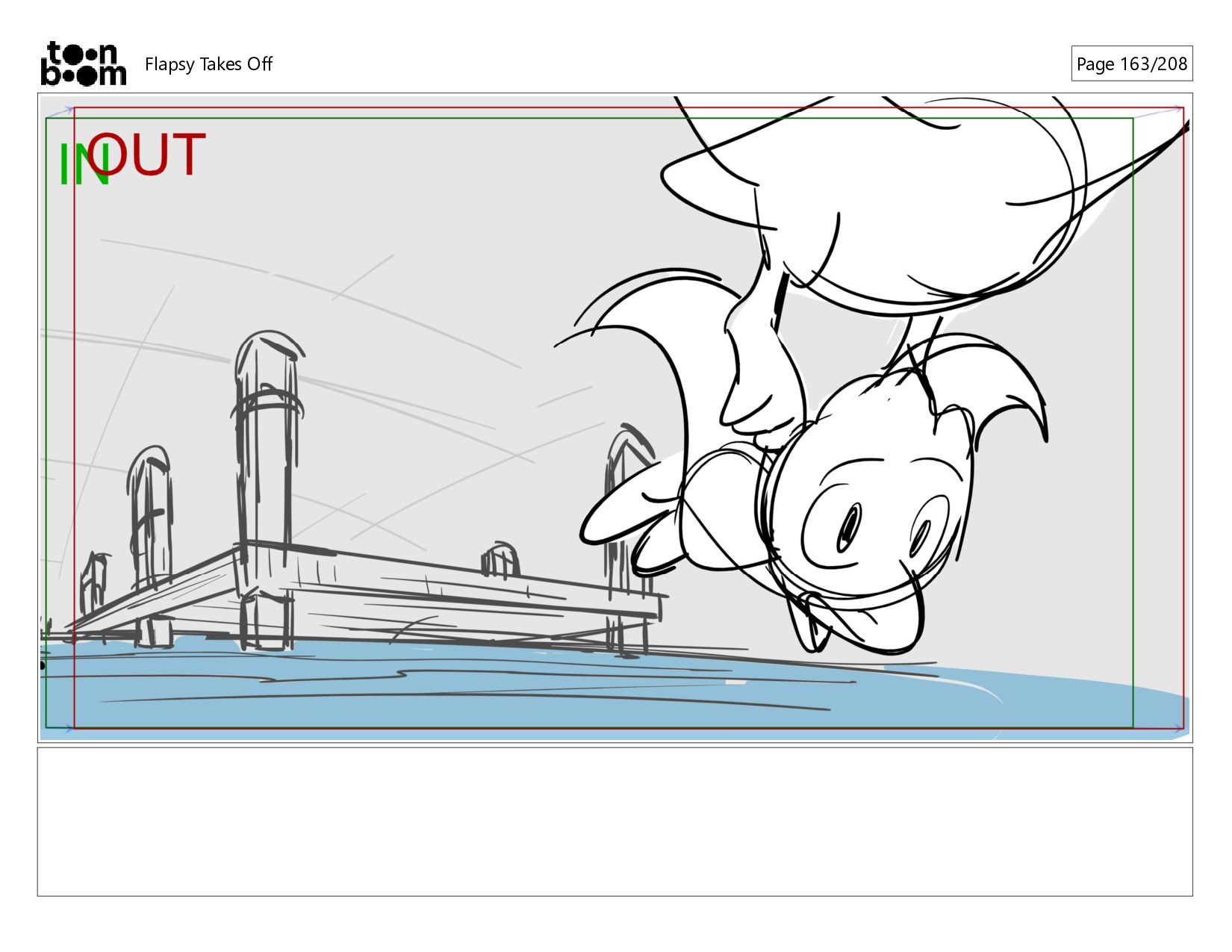Click the 'Page 163/208' page indicator

pyautogui.click(x=1131, y=64)
